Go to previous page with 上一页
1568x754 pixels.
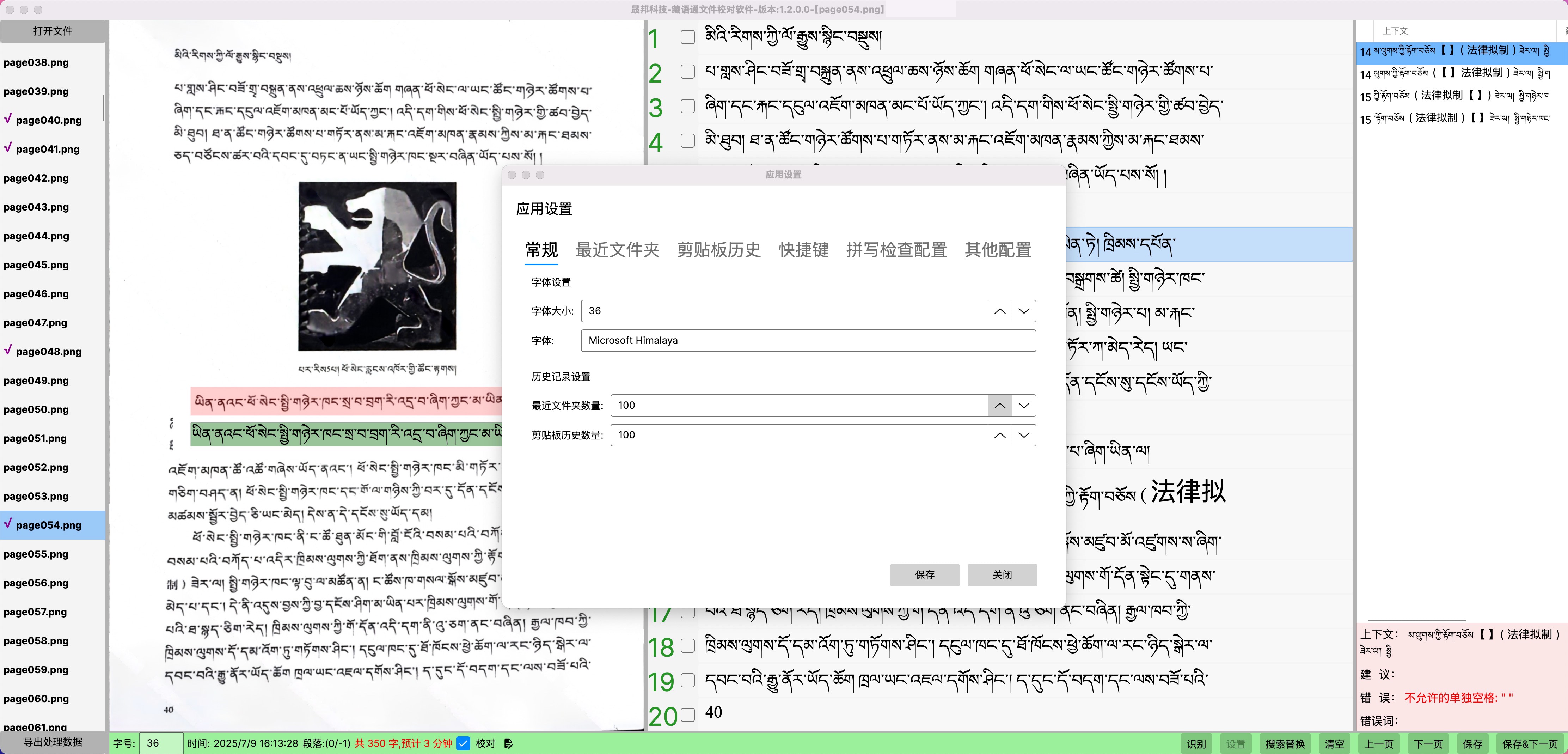coord(1378,744)
